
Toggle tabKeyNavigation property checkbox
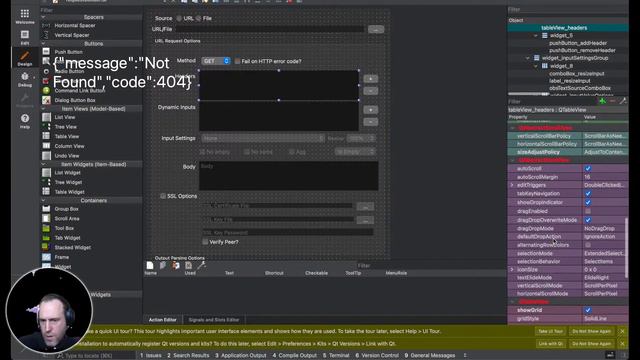588,194
